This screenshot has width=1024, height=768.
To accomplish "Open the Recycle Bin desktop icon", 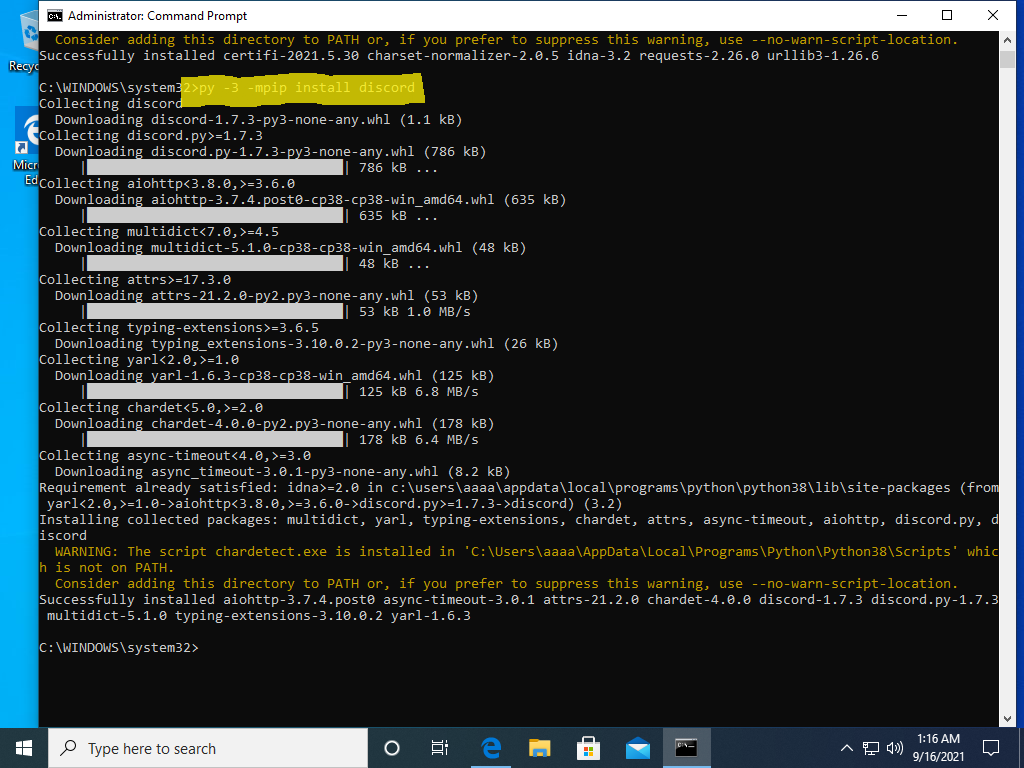I will click(25, 42).
